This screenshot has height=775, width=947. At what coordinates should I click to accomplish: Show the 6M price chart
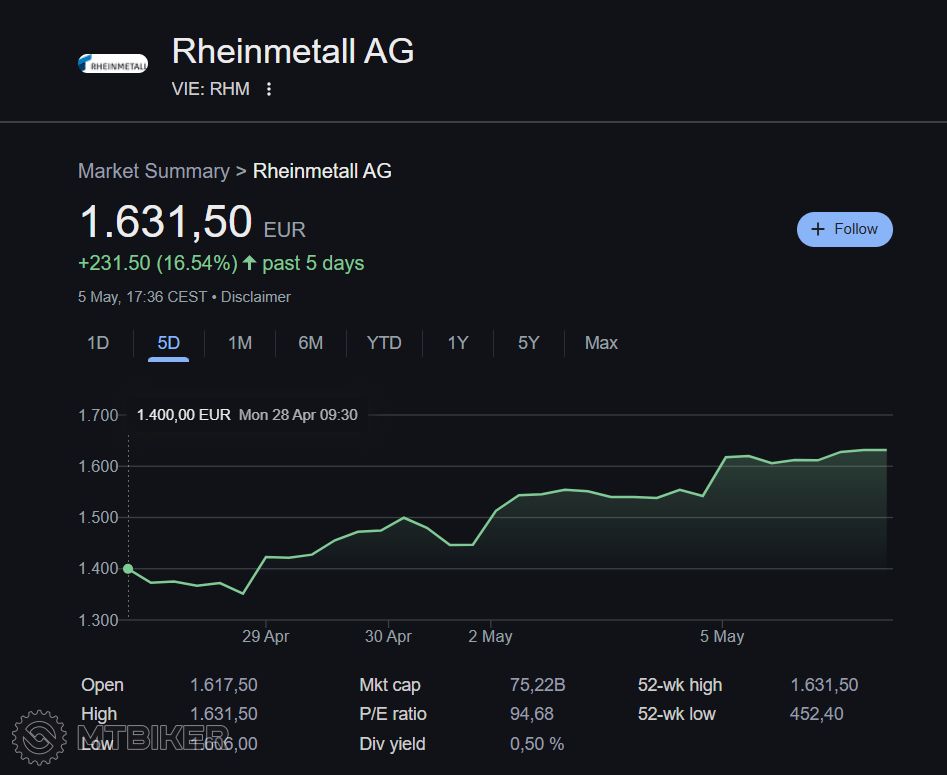click(310, 343)
